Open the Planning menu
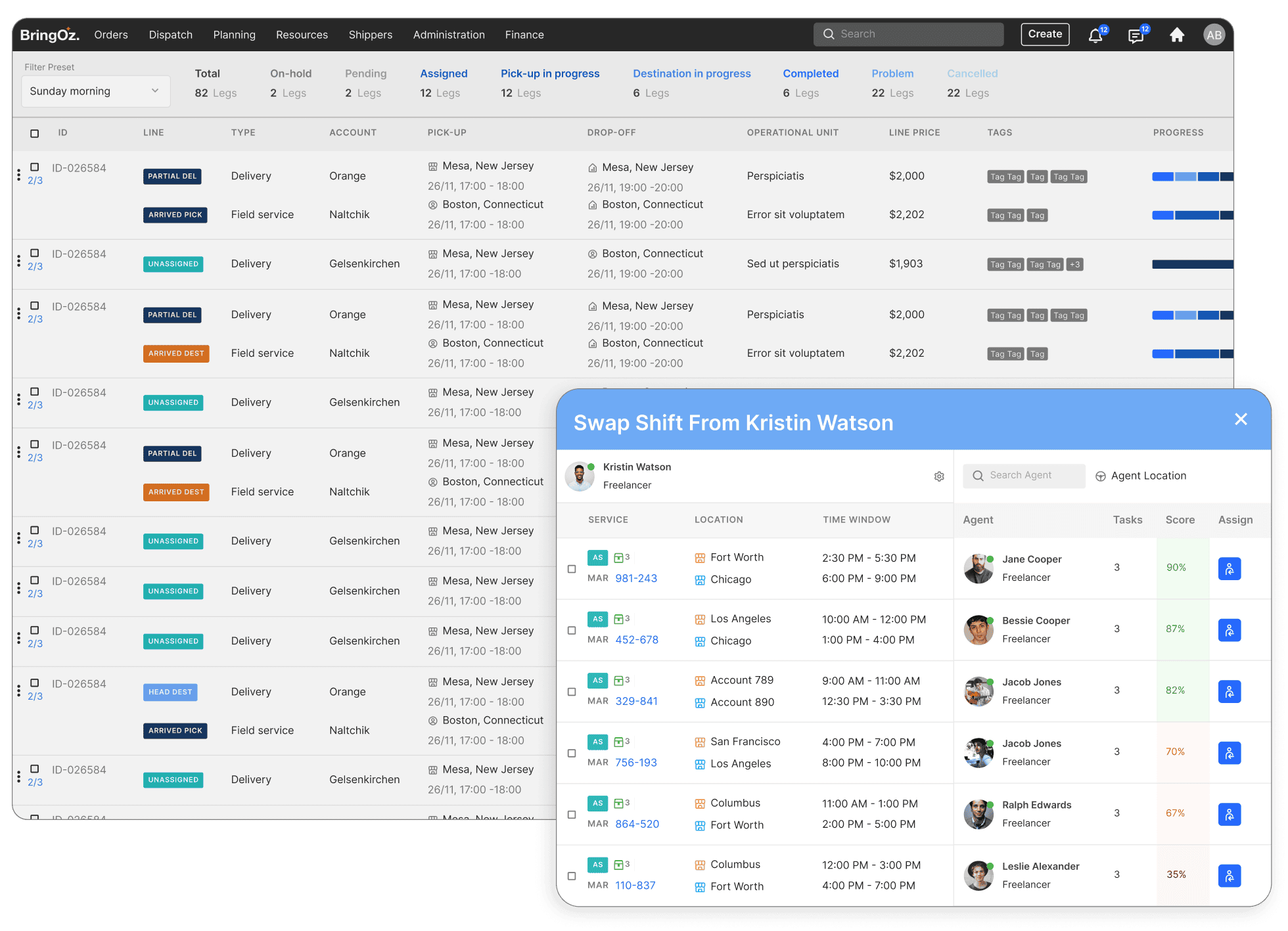Viewport: 1288px width, 931px height. [234, 35]
